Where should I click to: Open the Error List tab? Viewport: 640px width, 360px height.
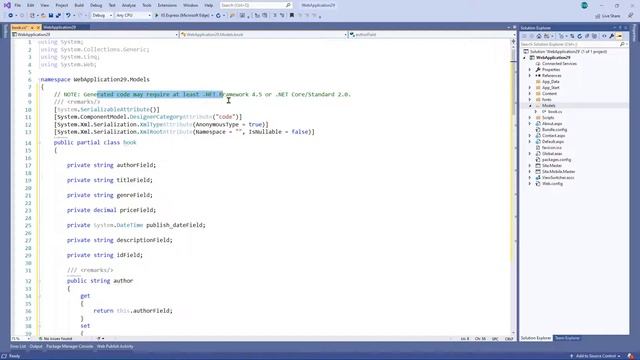click(x=18, y=347)
